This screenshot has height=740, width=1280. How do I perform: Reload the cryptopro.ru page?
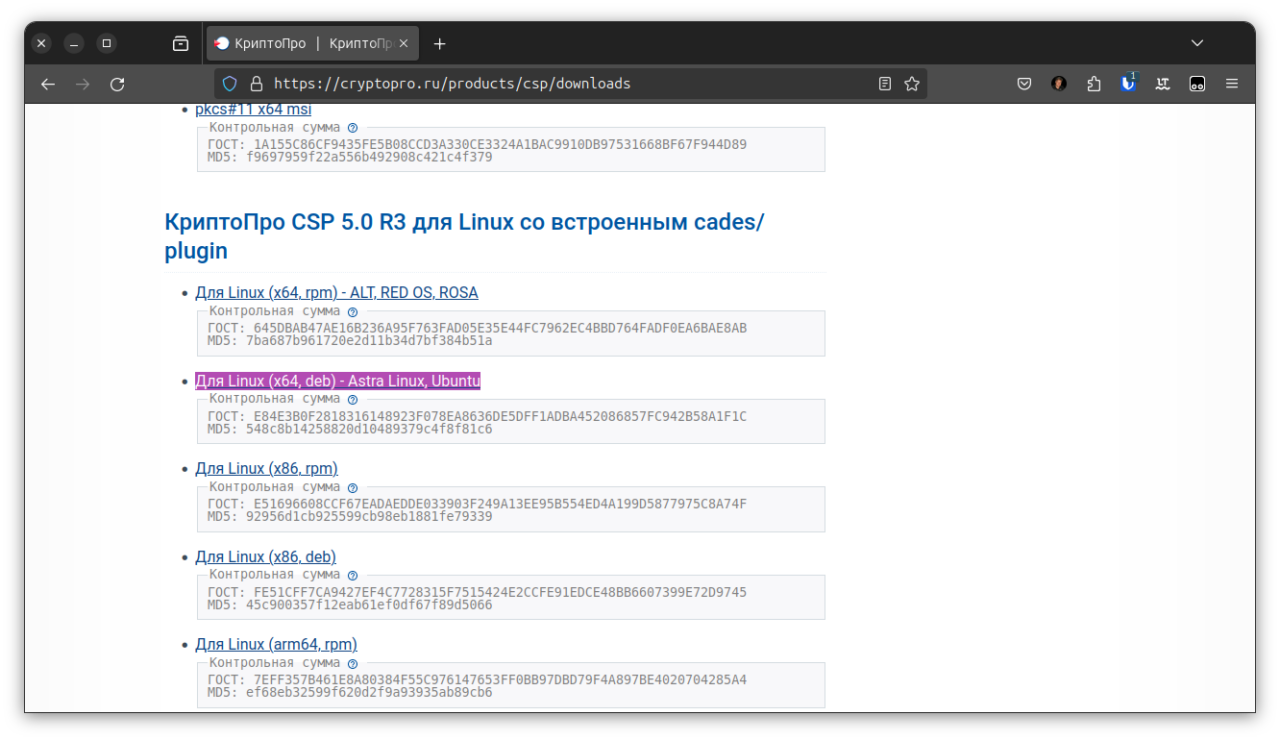pyautogui.click(x=117, y=84)
